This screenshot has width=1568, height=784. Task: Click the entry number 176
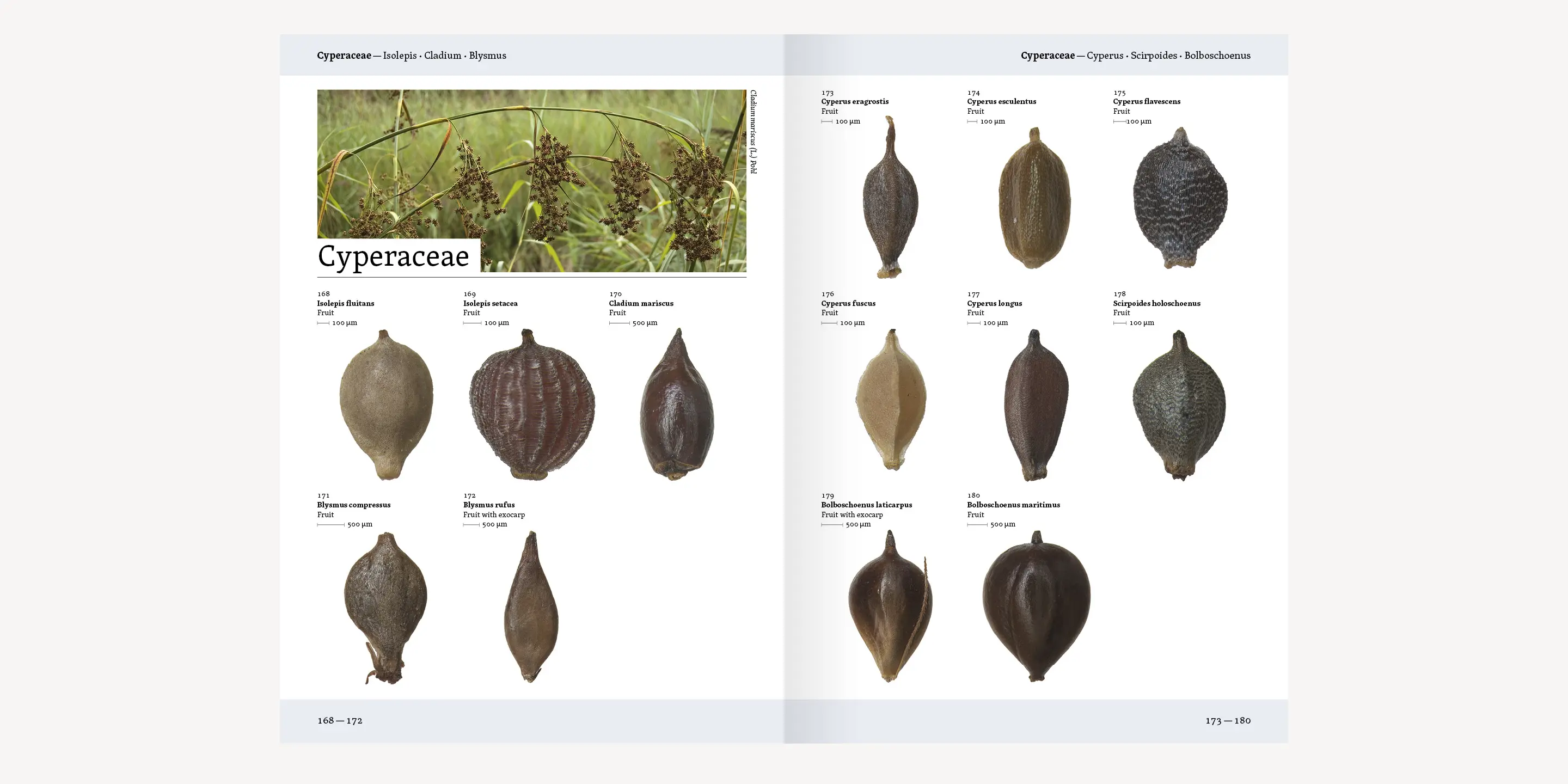(827, 294)
